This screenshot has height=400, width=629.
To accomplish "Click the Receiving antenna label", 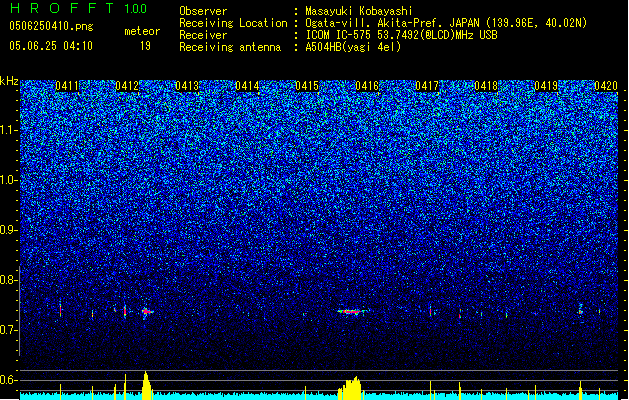I will pos(230,47).
